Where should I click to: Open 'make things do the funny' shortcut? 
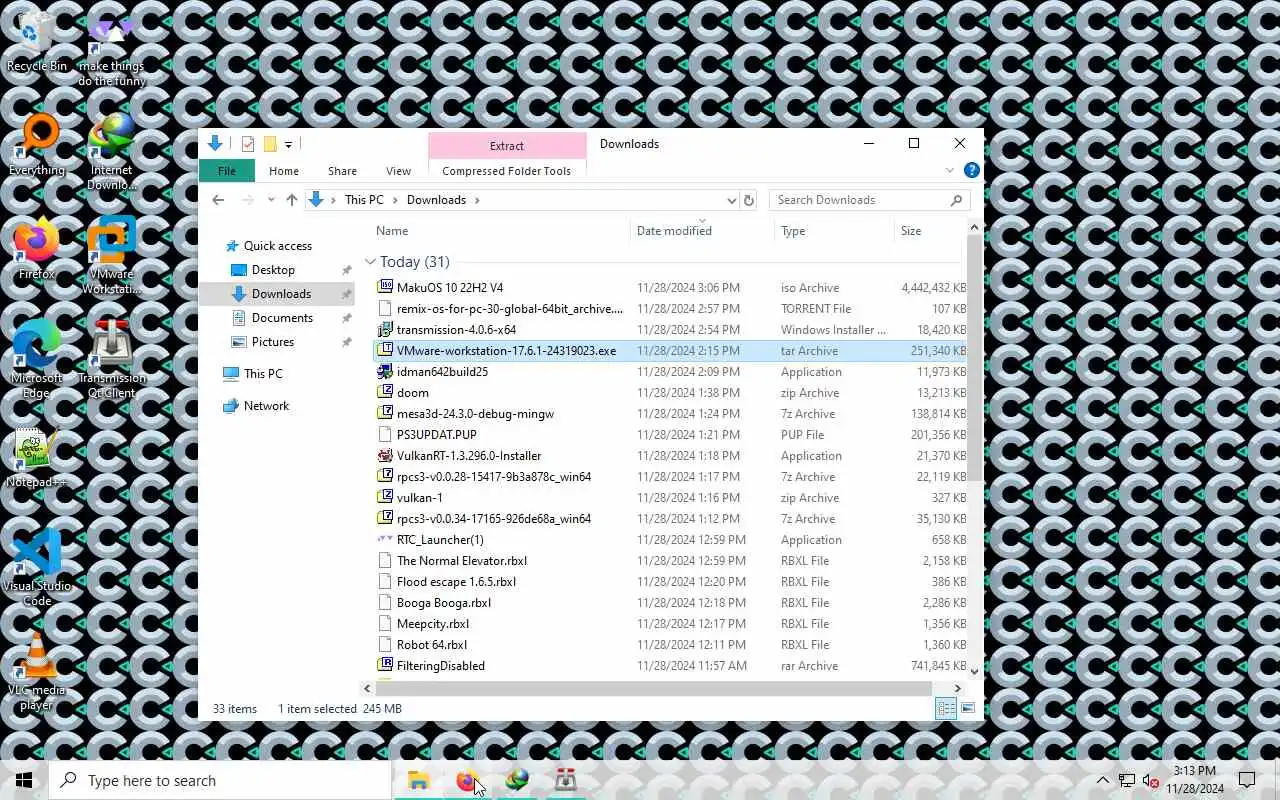[x=112, y=49]
